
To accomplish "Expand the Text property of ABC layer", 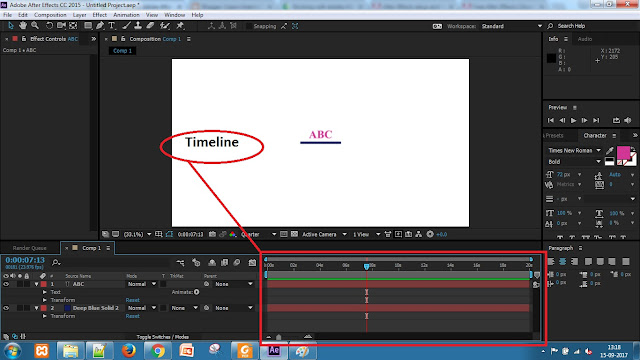I will [x=44, y=292].
